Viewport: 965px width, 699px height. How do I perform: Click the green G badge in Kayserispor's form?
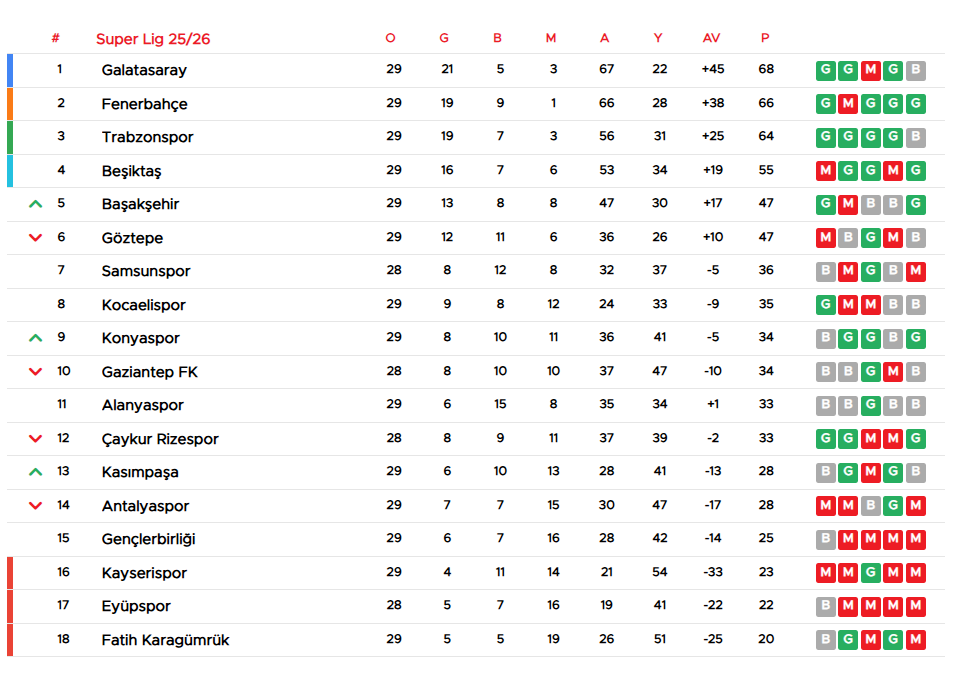click(870, 573)
